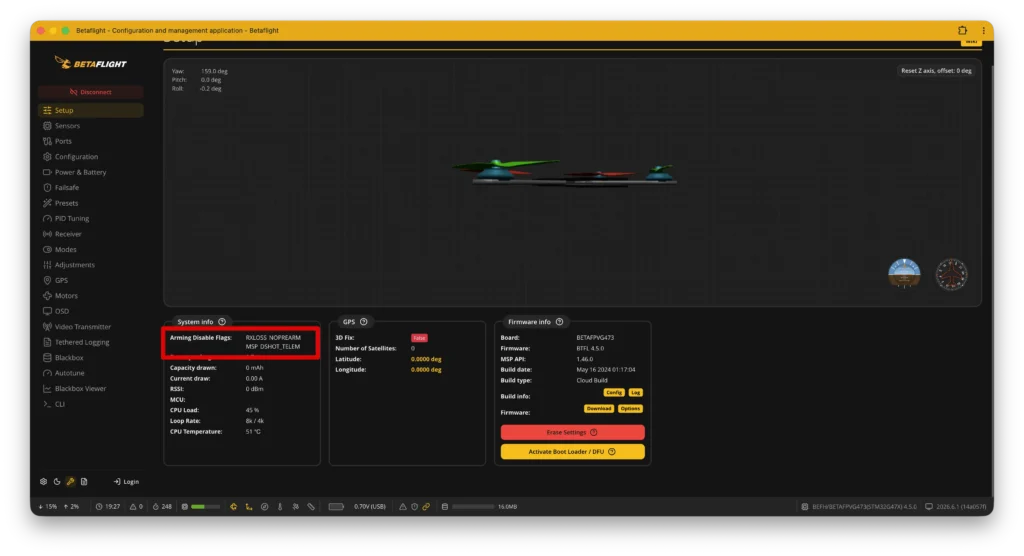Screen dimensions: 1024x556
Task: Click the Firmware Options button
Action: (630, 409)
